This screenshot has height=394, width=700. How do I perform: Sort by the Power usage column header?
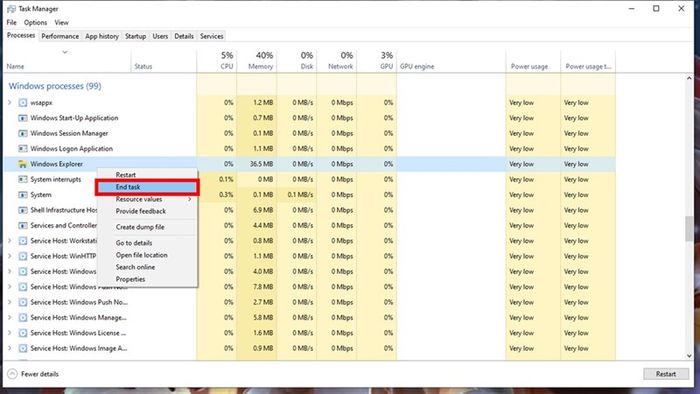pyautogui.click(x=533, y=61)
